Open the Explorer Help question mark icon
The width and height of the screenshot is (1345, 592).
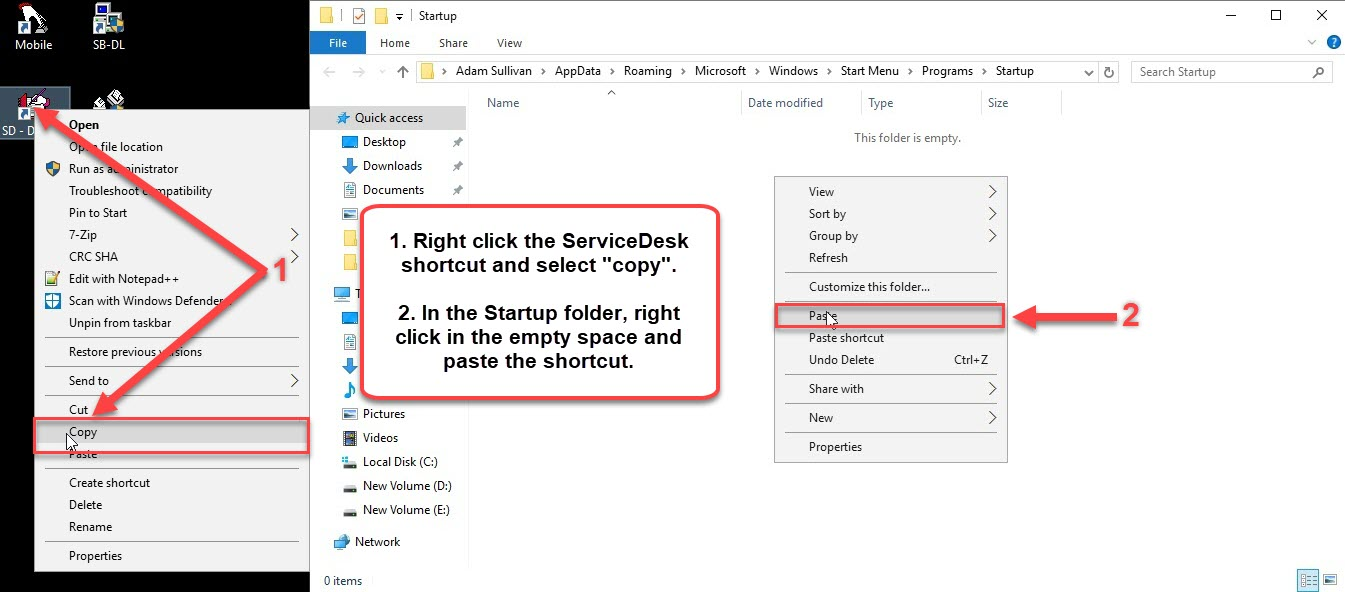coord(1333,43)
